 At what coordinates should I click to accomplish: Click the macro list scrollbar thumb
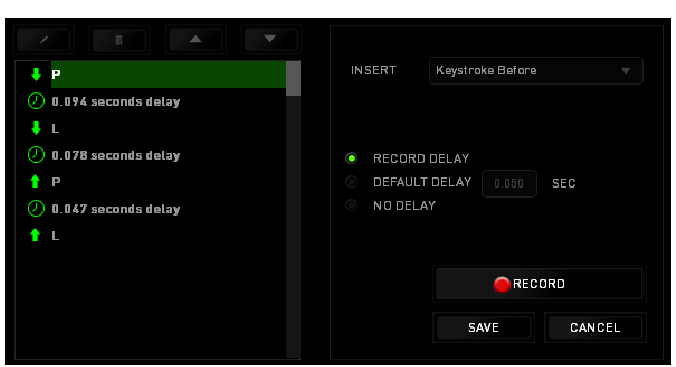click(x=293, y=78)
